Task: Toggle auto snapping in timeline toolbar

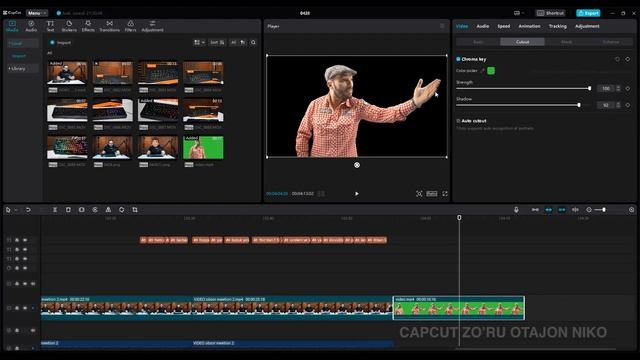Action: pyautogui.click(x=549, y=210)
